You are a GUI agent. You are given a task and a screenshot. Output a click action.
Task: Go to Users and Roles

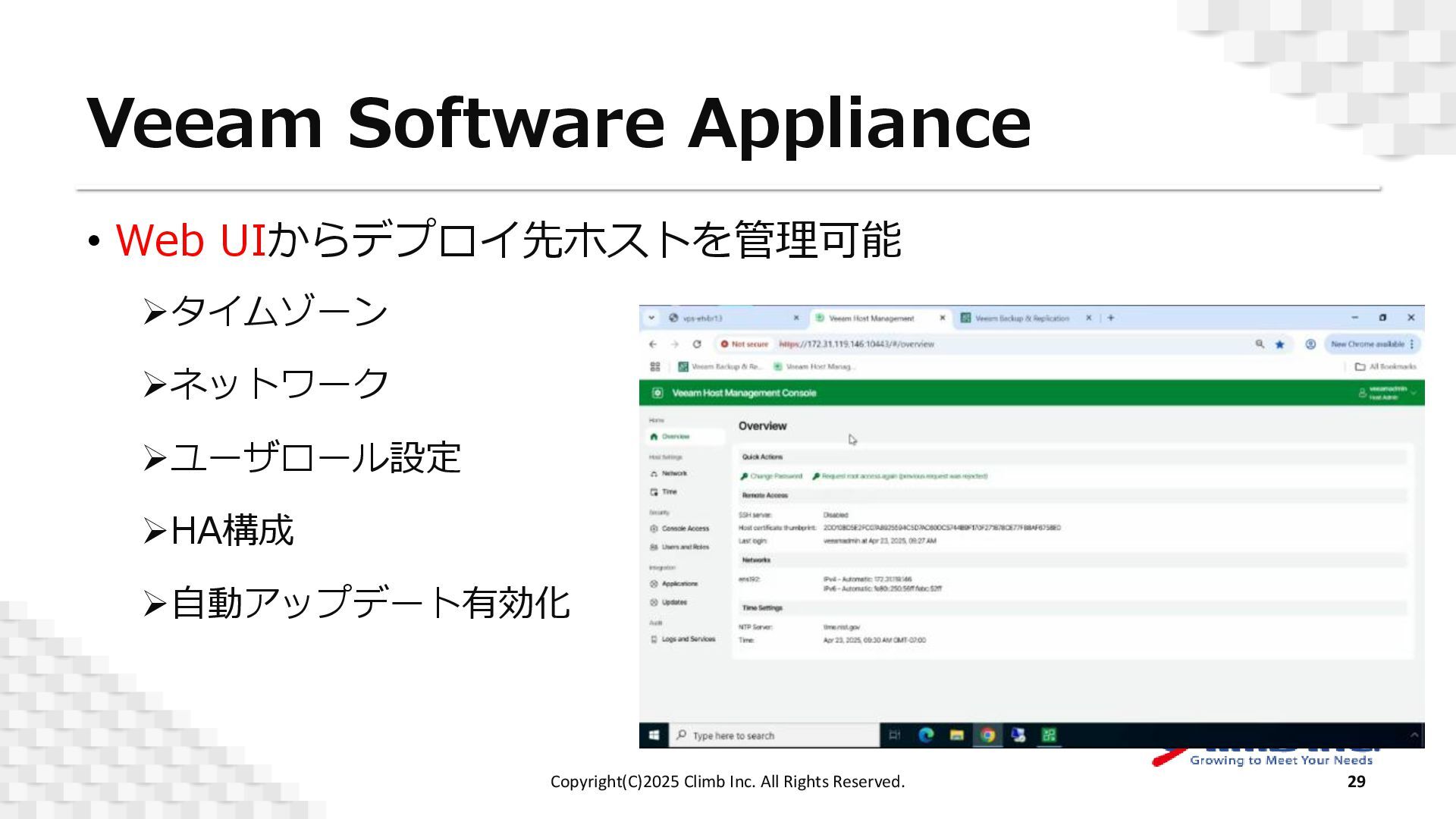tap(685, 547)
